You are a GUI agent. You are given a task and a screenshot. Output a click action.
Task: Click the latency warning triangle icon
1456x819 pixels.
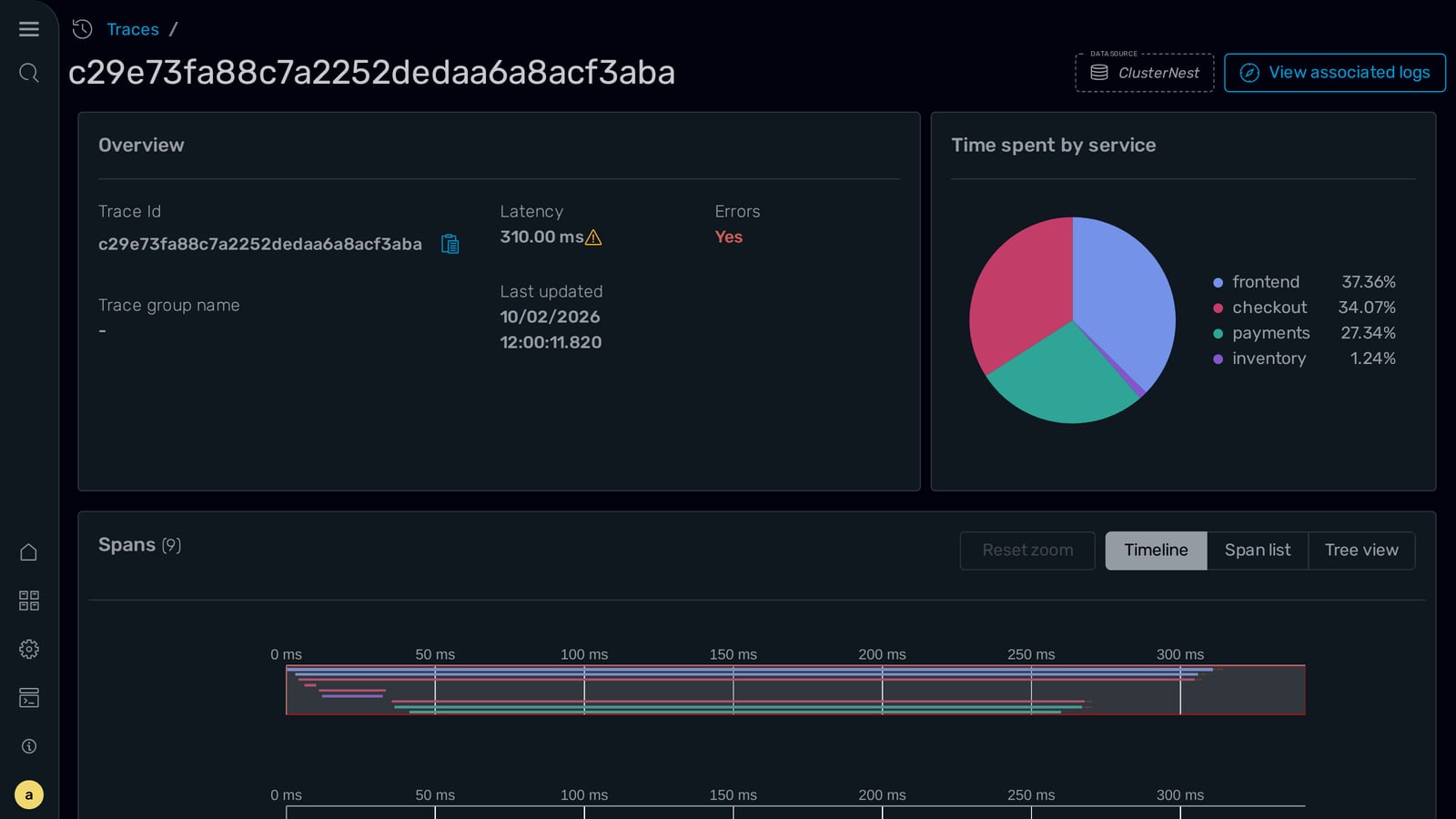[x=593, y=238]
